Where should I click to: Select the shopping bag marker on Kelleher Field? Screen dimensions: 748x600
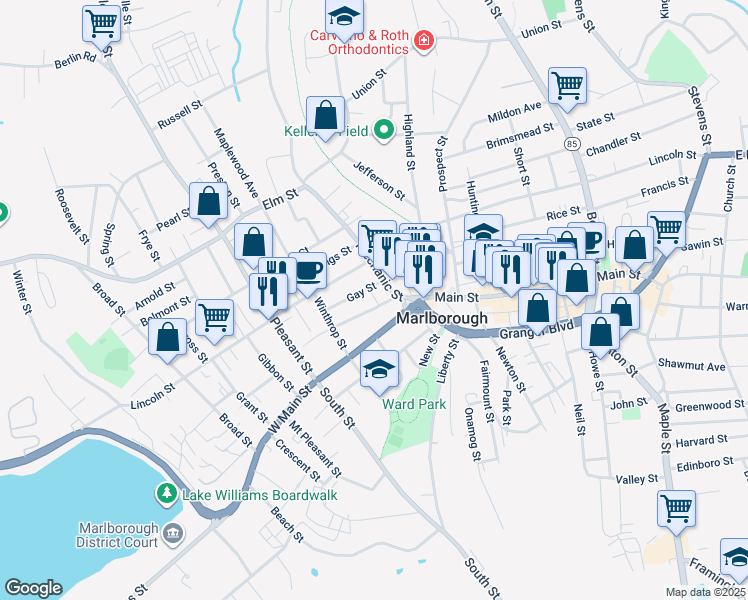(x=325, y=118)
